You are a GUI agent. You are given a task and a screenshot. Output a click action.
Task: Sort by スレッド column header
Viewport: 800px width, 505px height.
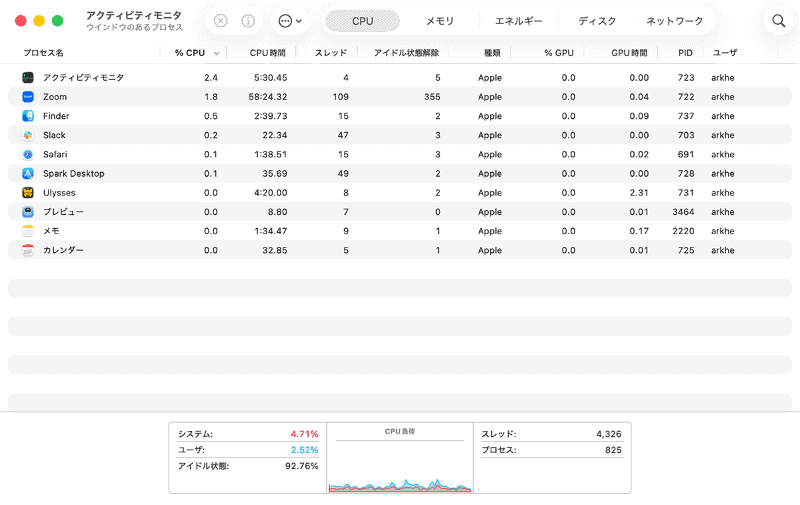point(331,53)
